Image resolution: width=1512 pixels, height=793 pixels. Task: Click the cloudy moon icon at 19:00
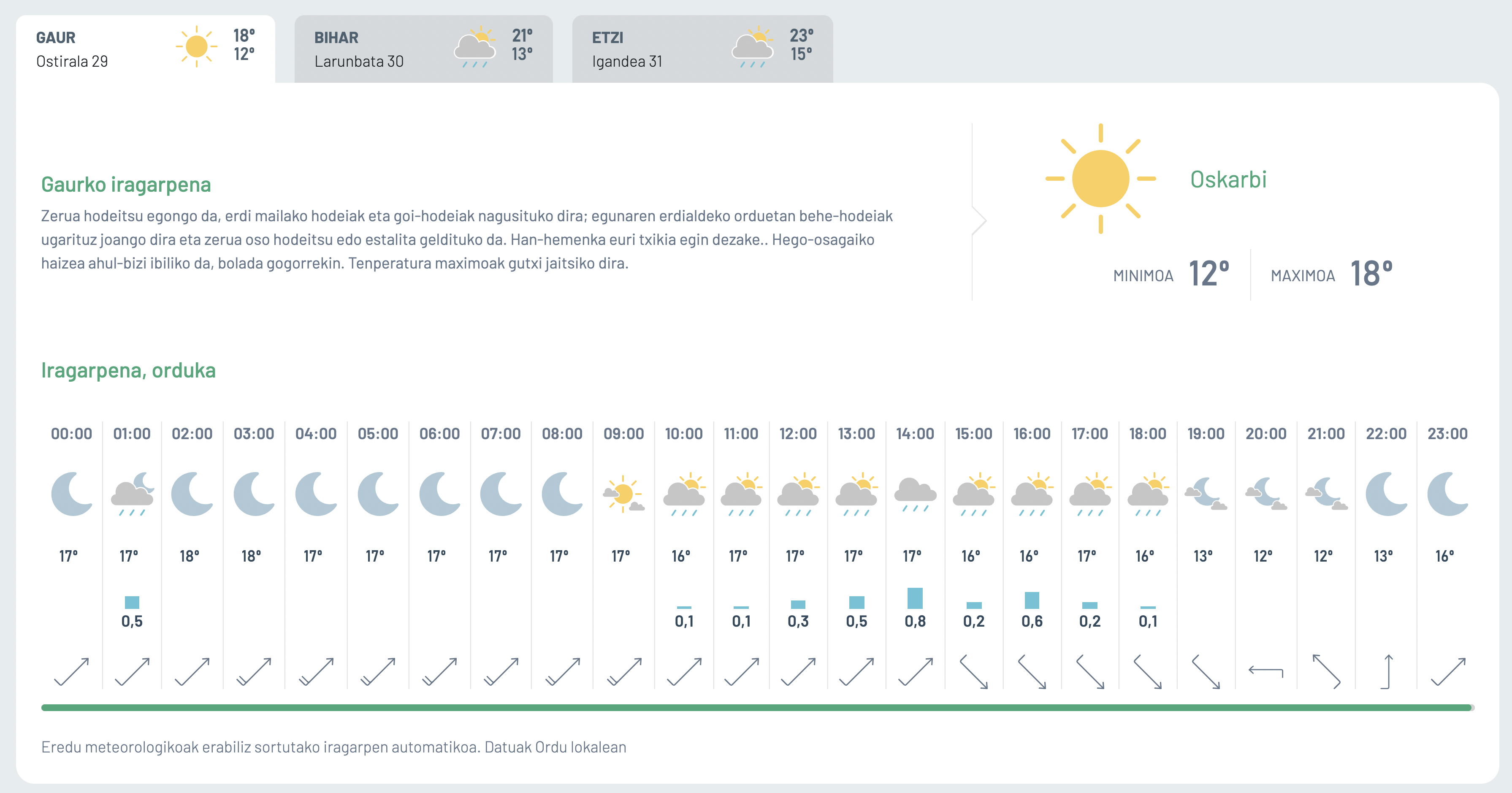tap(1206, 494)
